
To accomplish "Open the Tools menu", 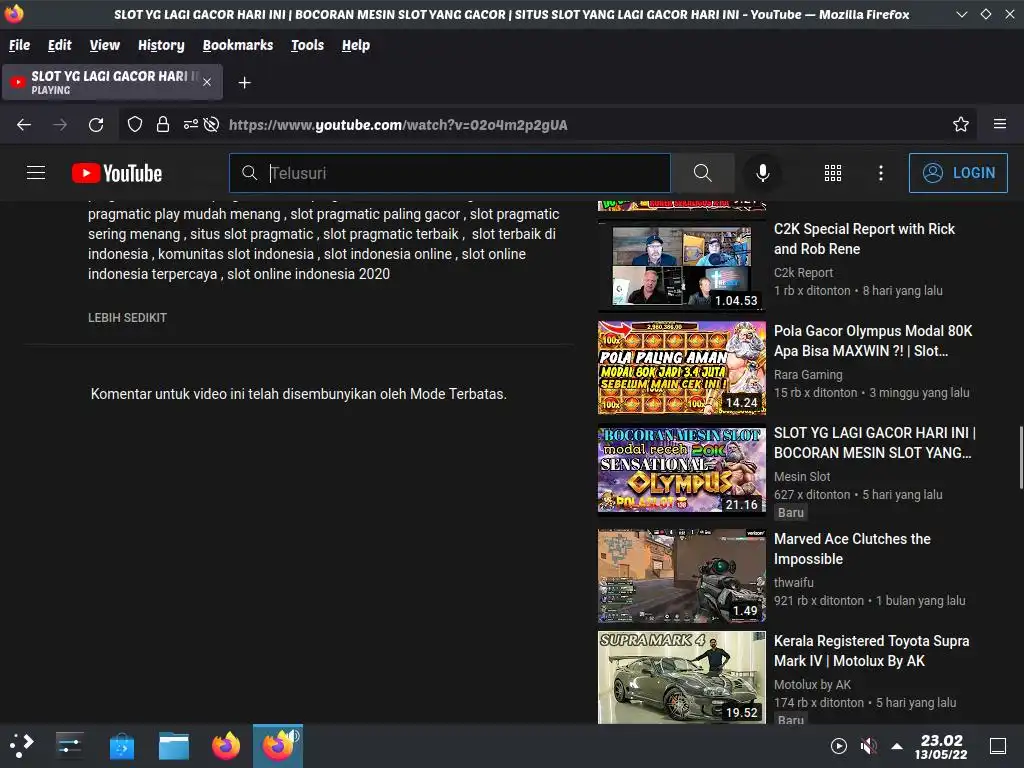I will [308, 45].
